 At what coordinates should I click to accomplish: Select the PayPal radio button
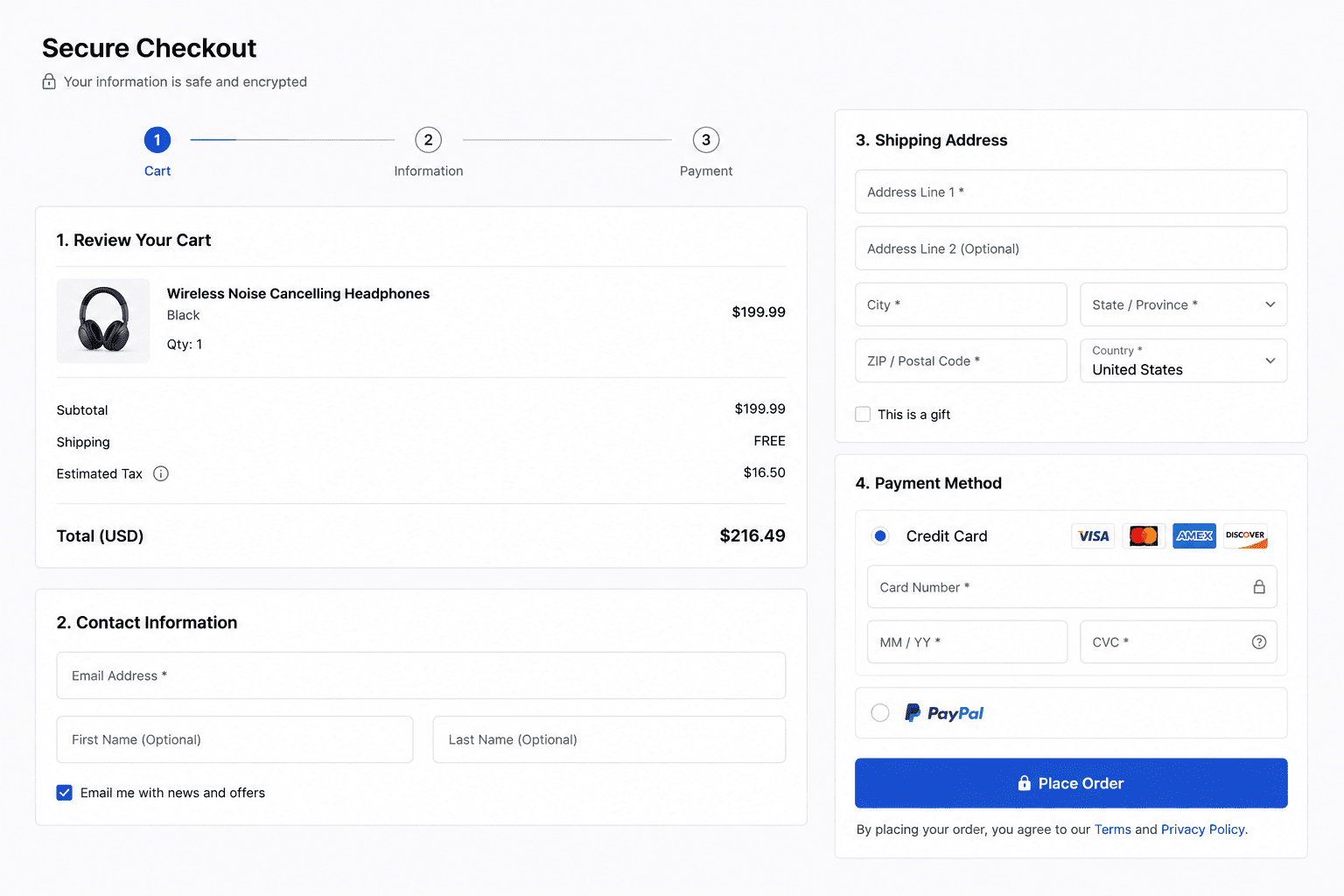[x=880, y=713]
